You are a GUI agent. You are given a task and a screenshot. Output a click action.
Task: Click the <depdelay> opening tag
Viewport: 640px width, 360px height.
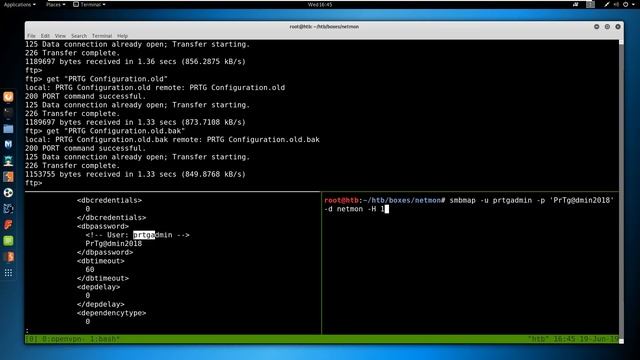point(98,287)
